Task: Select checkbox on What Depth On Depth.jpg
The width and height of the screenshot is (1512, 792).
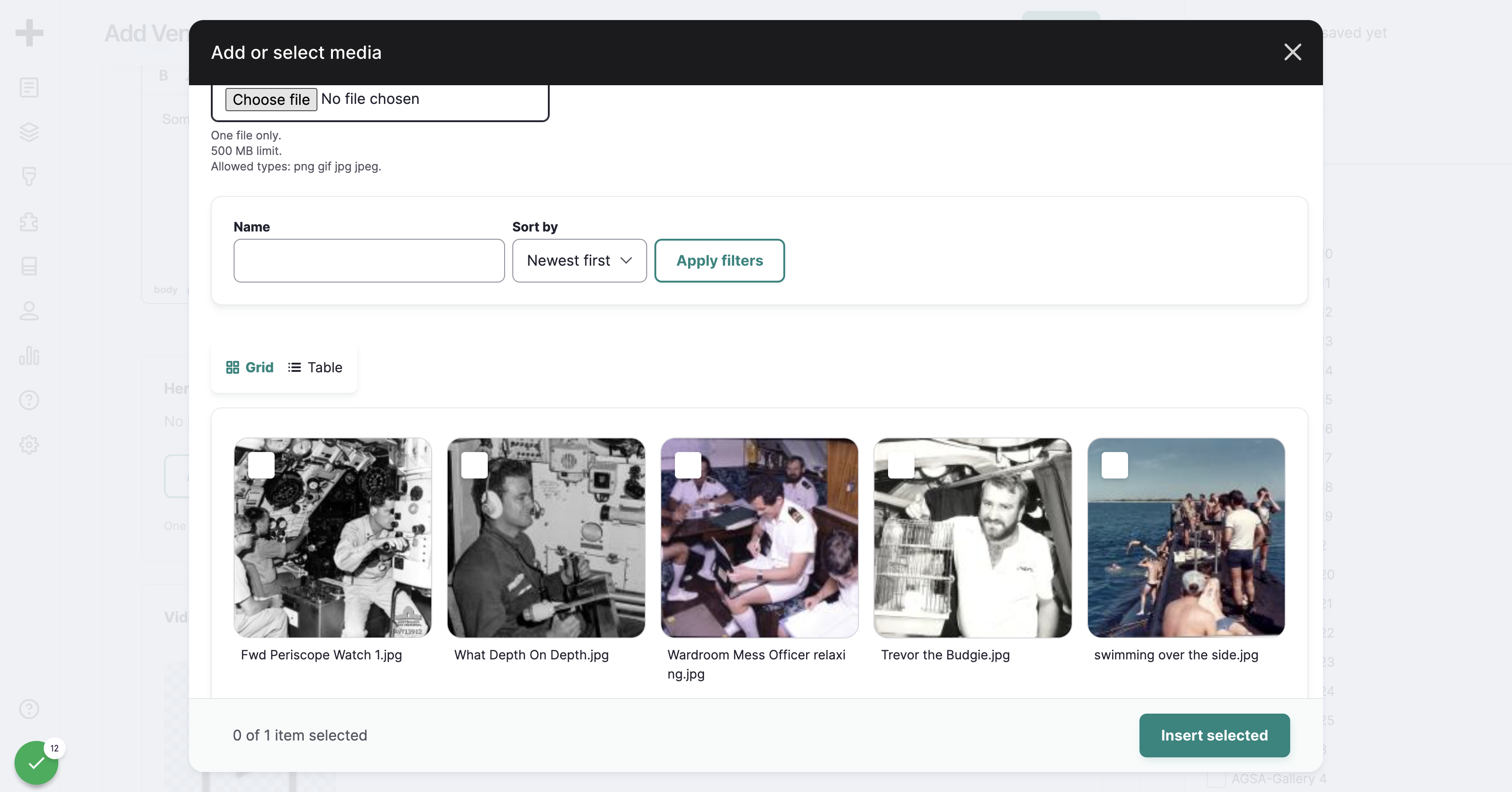Action: coord(474,465)
